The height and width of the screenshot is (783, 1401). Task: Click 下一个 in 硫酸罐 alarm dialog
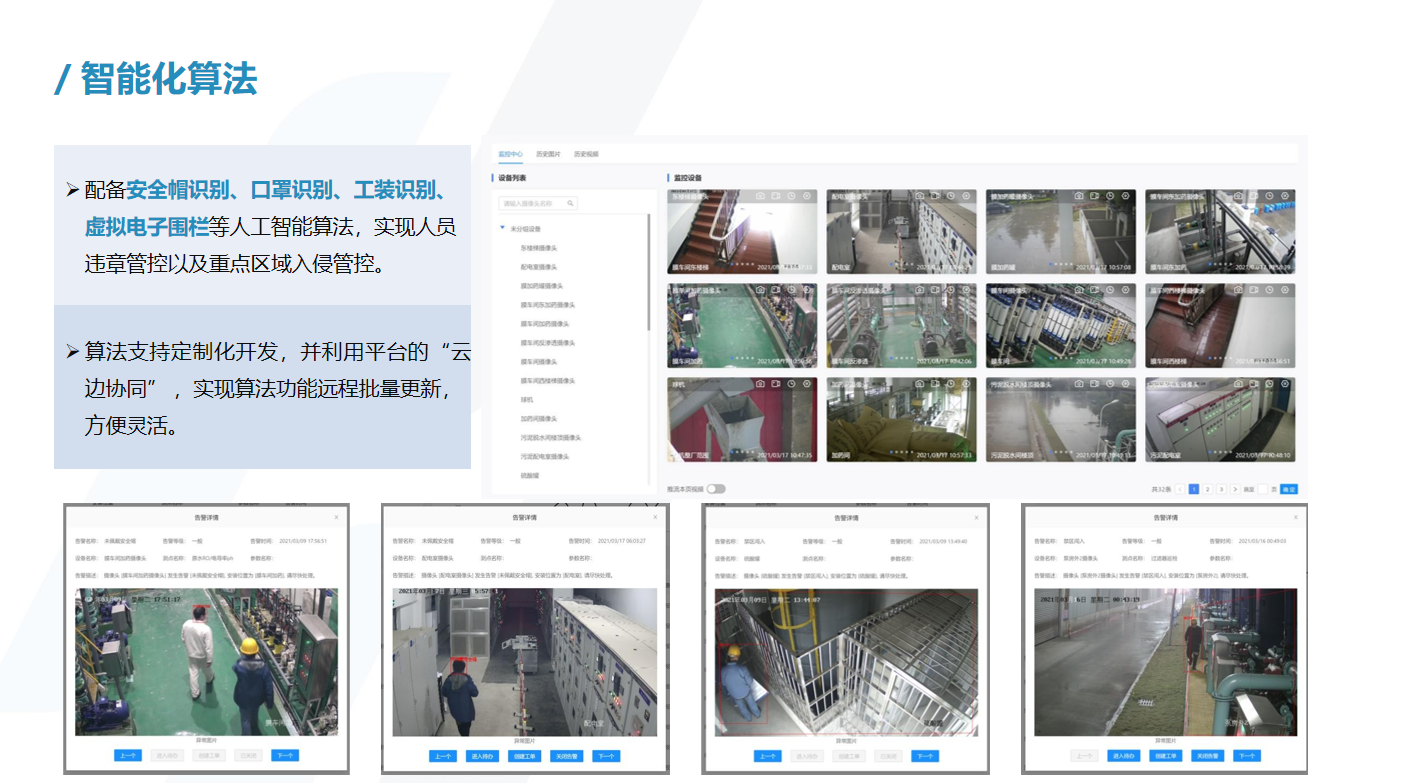(x=925, y=756)
